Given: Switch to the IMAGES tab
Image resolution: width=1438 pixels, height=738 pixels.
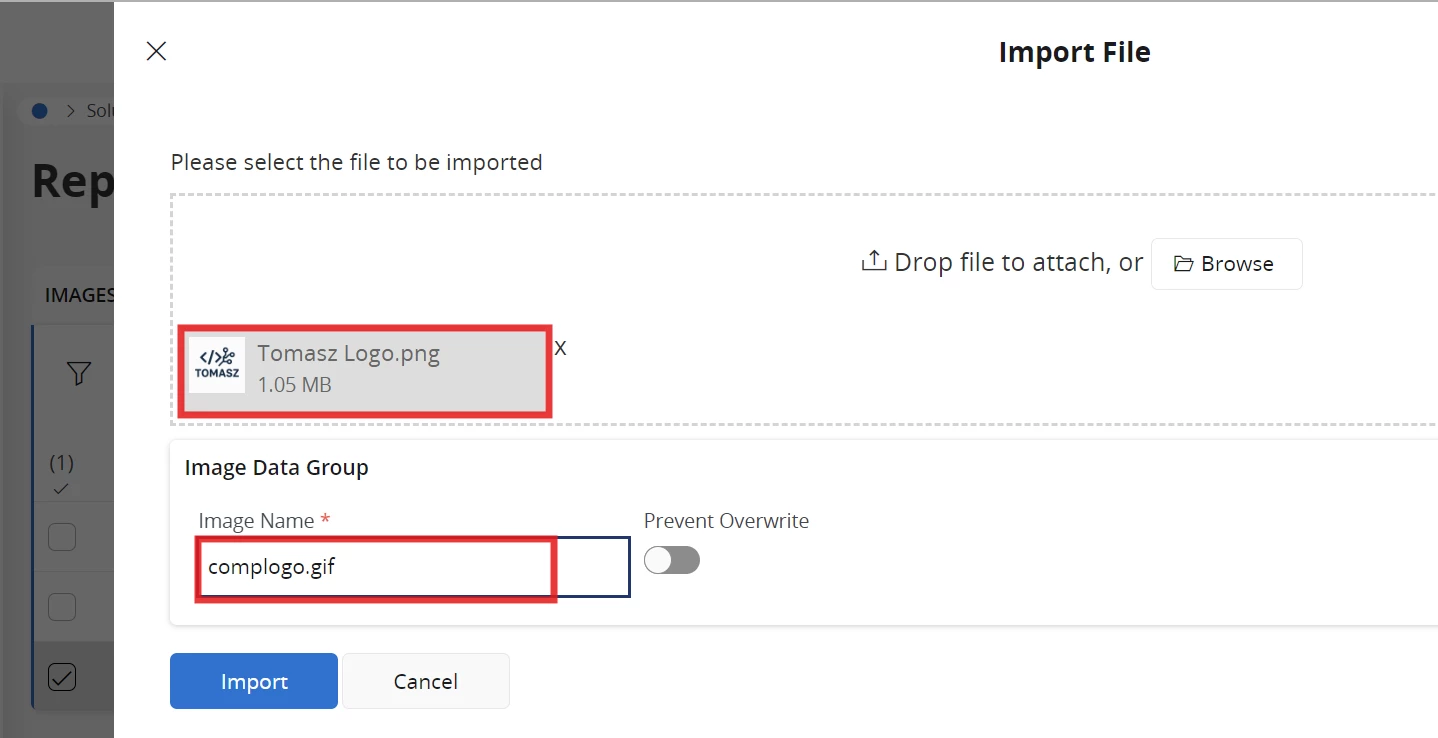Looking at the screenshot, I should coord(80,295).
